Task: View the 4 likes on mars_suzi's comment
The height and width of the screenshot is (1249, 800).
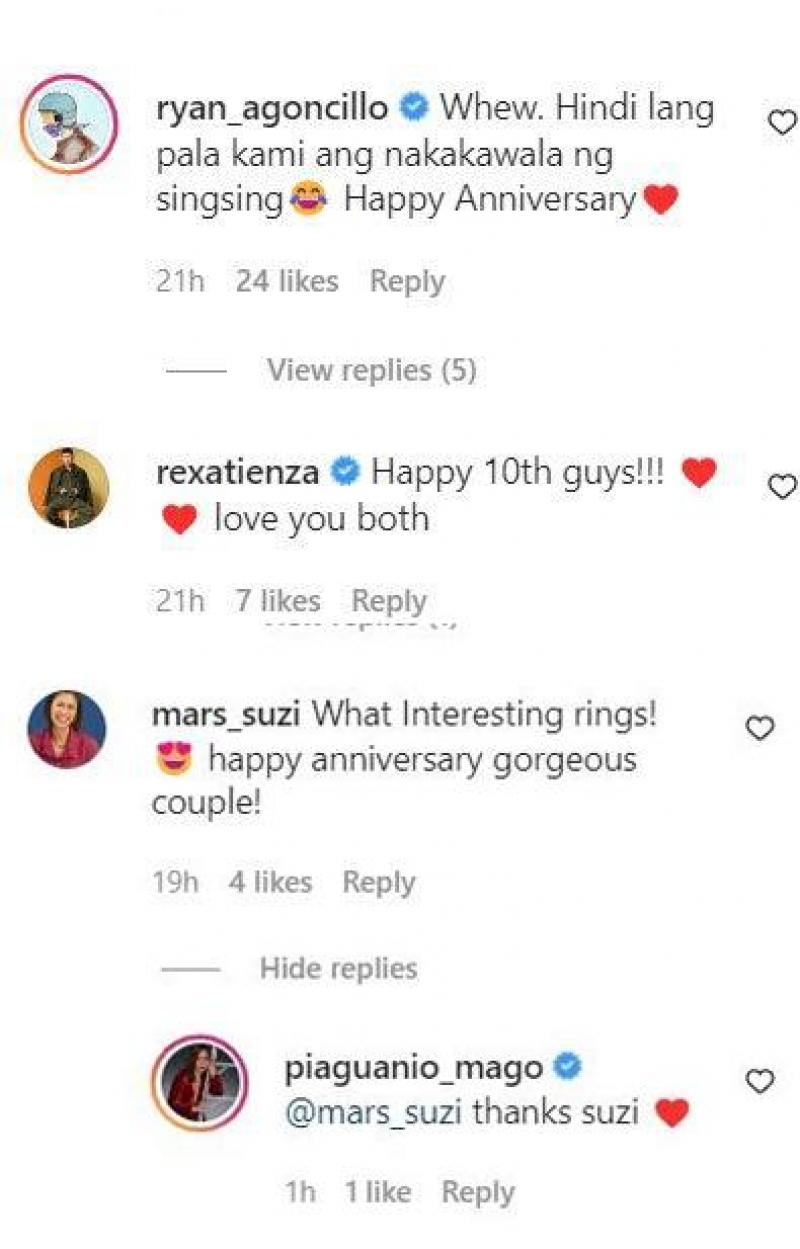Action: 270,882
